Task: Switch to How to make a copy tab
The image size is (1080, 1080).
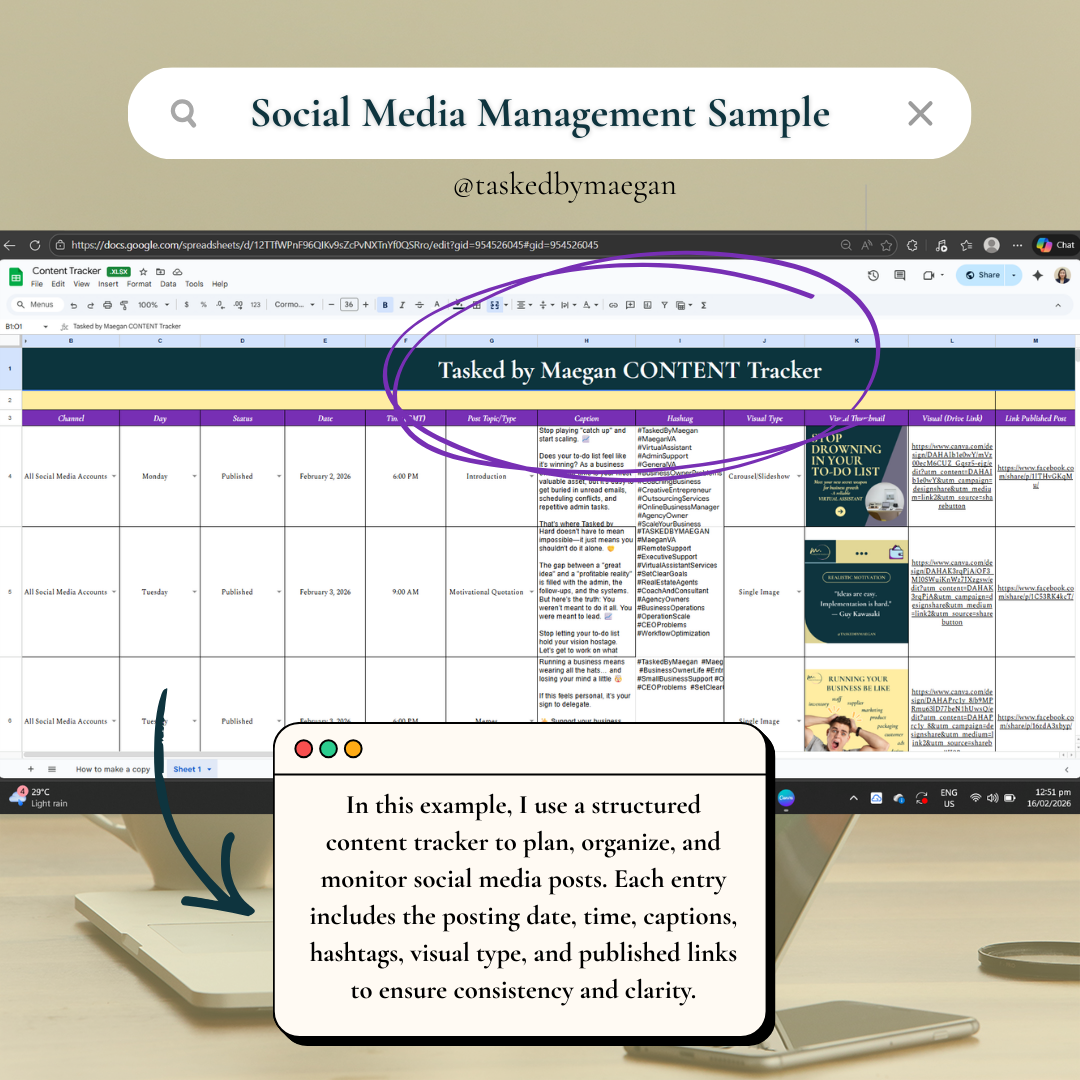Action: 113,769
